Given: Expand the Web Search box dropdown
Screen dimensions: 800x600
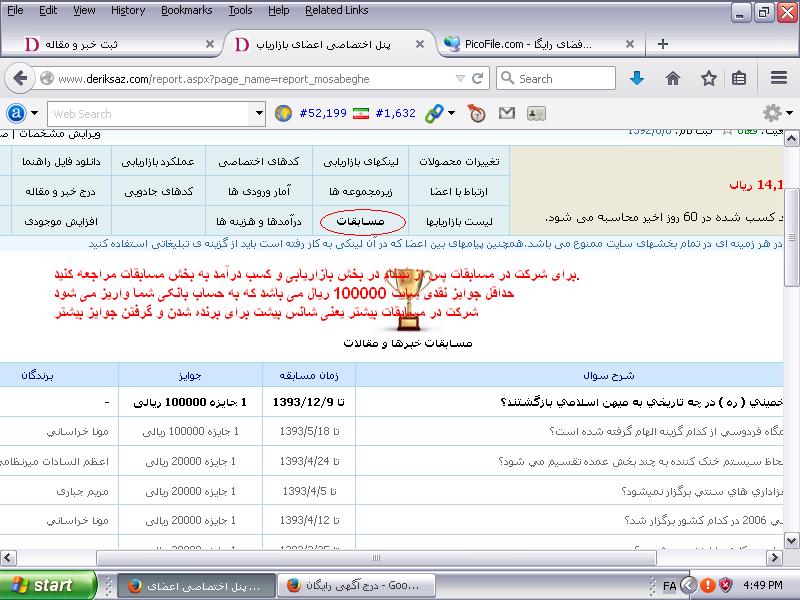Looking at the screenshot, I should pyautogui.click(x=259, y=113).
